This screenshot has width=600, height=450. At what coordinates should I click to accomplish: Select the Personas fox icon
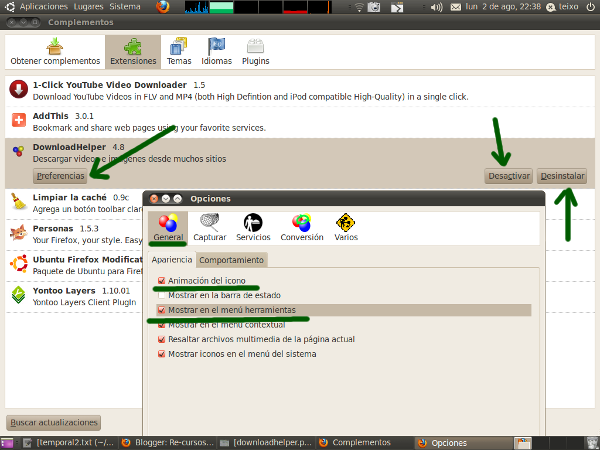pyautogui.click(x=18, y=232)
